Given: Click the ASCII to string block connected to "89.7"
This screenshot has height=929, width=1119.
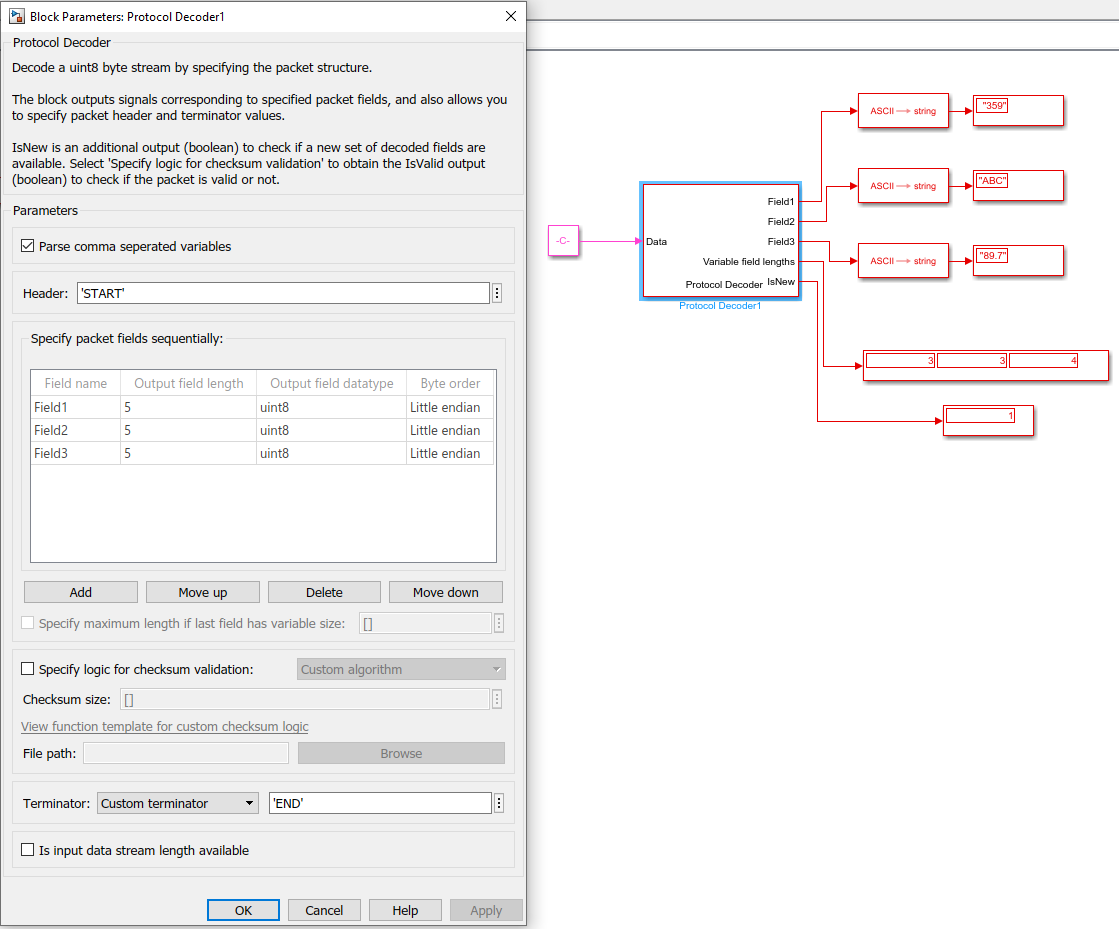Looking at the screenshot, I should (902, 261).
